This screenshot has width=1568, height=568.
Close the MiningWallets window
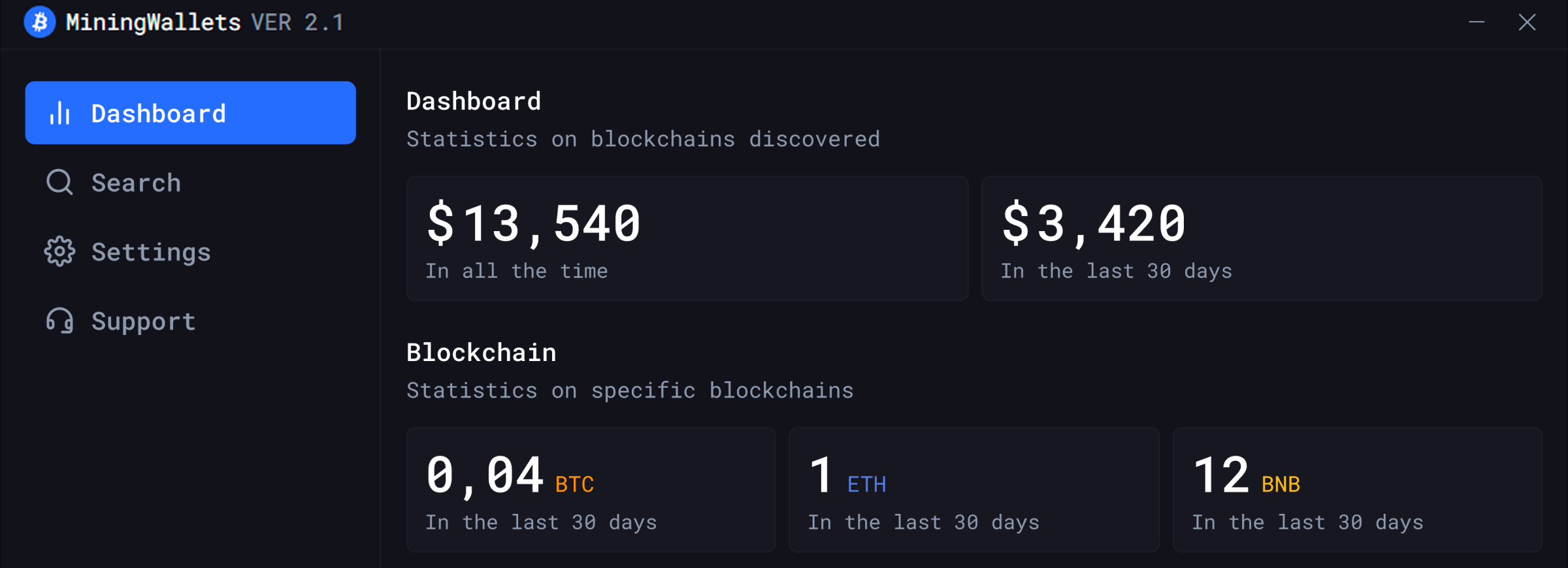[1527, 22]
